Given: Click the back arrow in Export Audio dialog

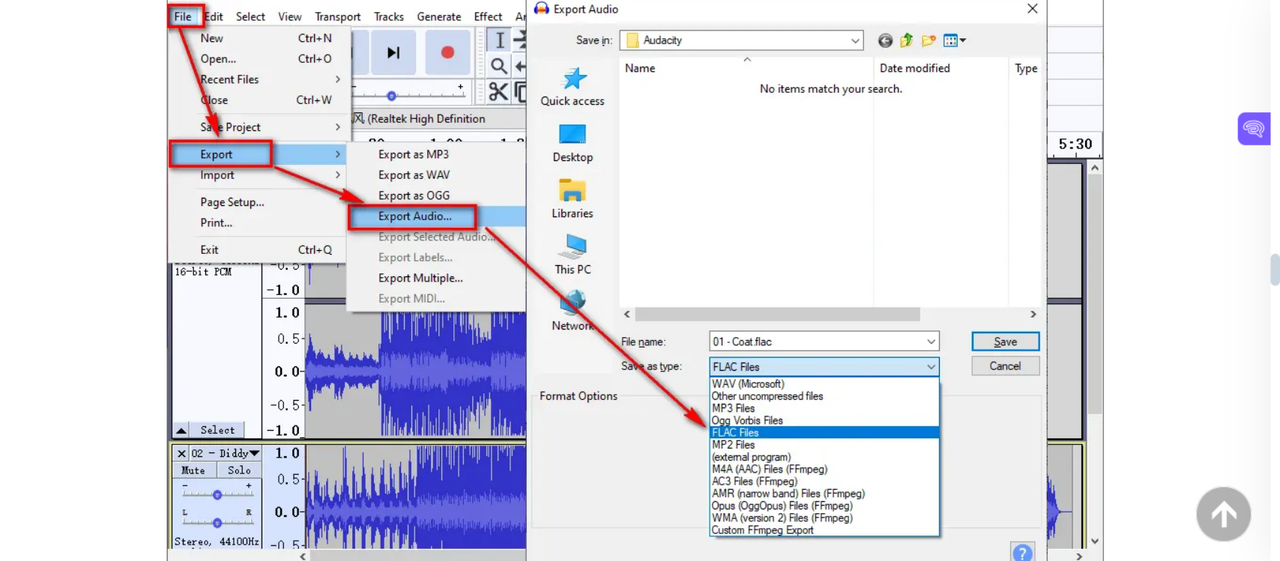Looking at the screenshot, I should pos(885,41).
